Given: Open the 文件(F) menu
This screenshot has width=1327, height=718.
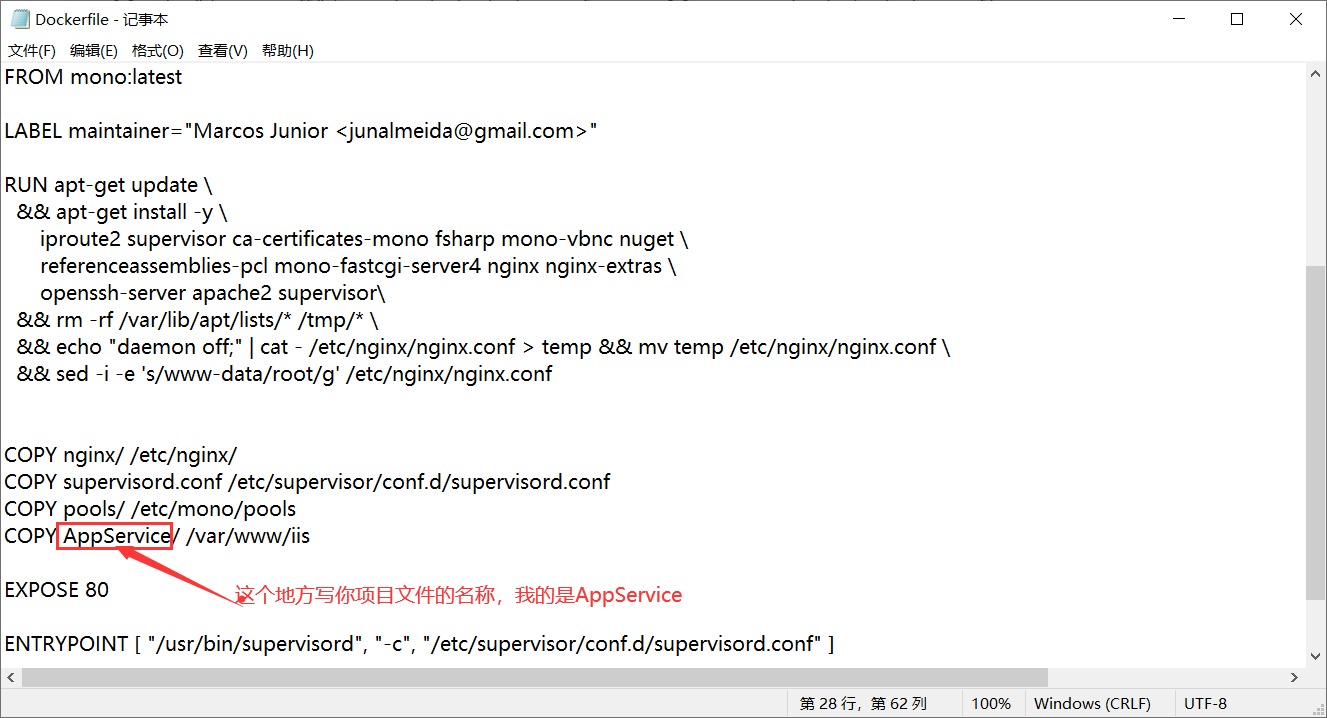Looking at the screenshot, I should click(x=31, y=50).
